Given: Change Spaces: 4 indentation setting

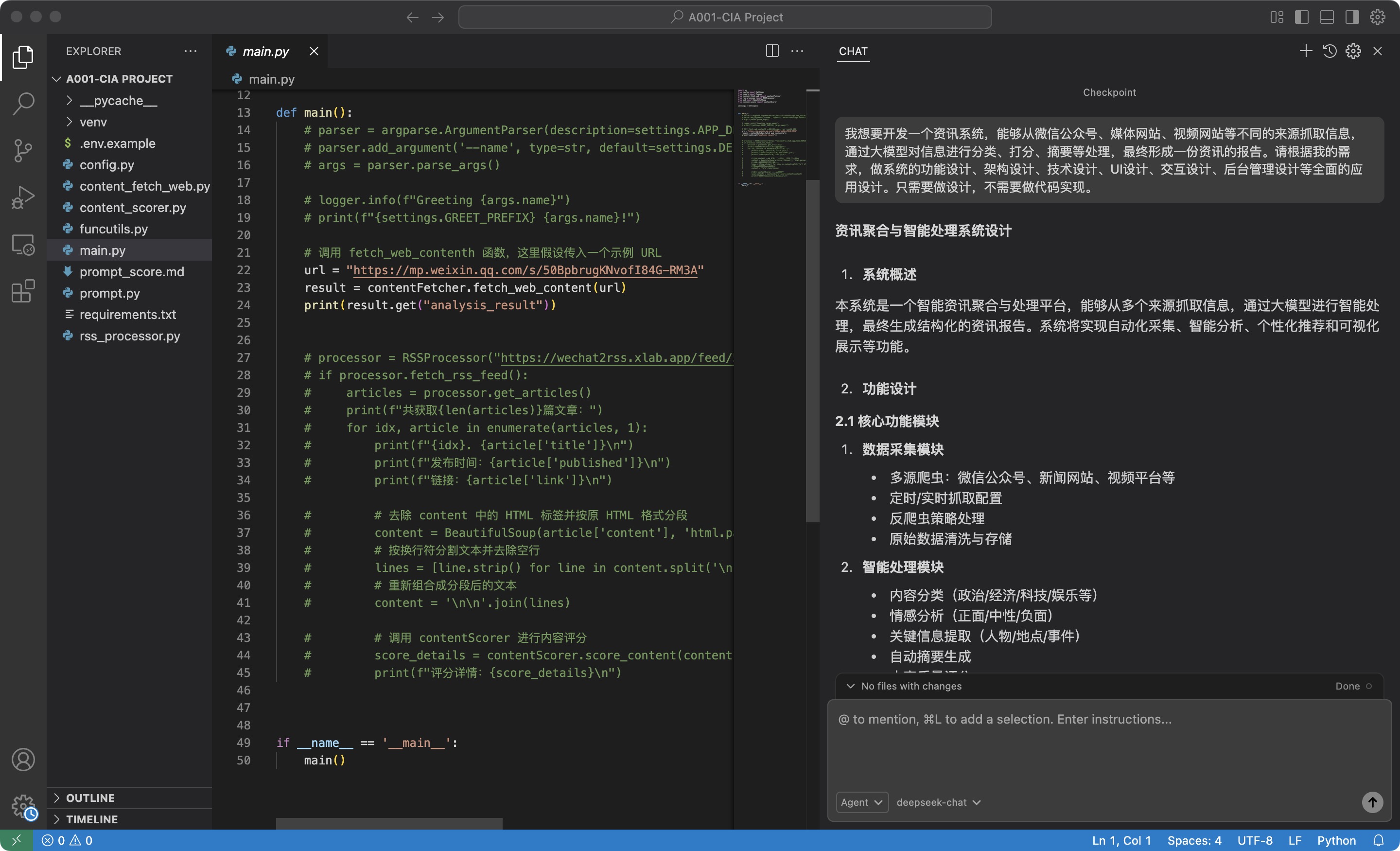Looking at the screenshot, I should coord(1194,840).
